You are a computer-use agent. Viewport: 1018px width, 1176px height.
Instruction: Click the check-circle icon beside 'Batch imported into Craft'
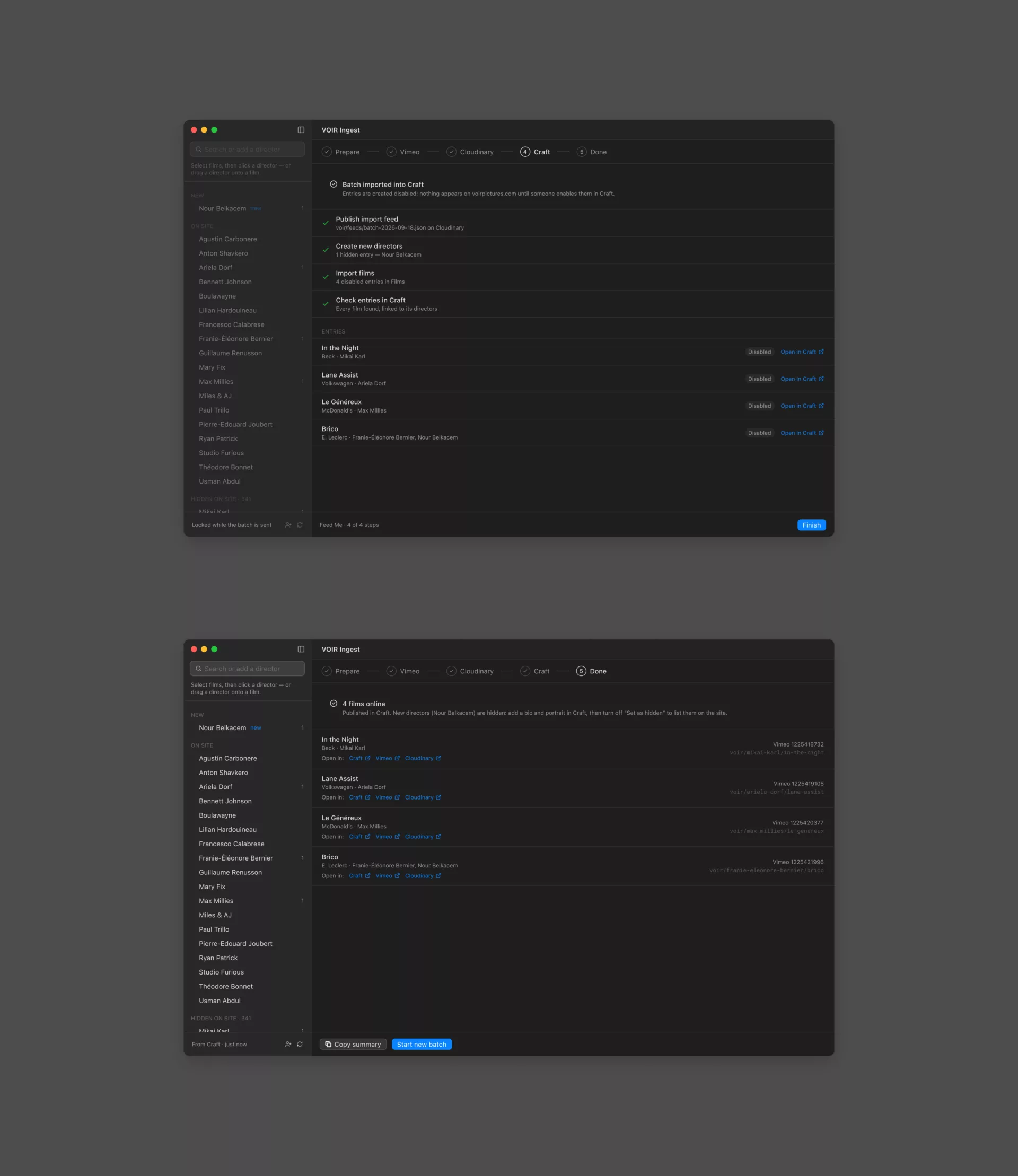click(x=334, y=184)
